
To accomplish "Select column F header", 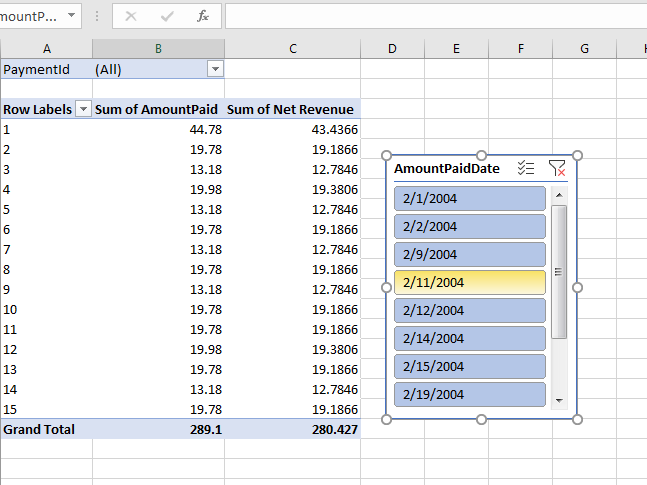I will (x=521, y=49).
